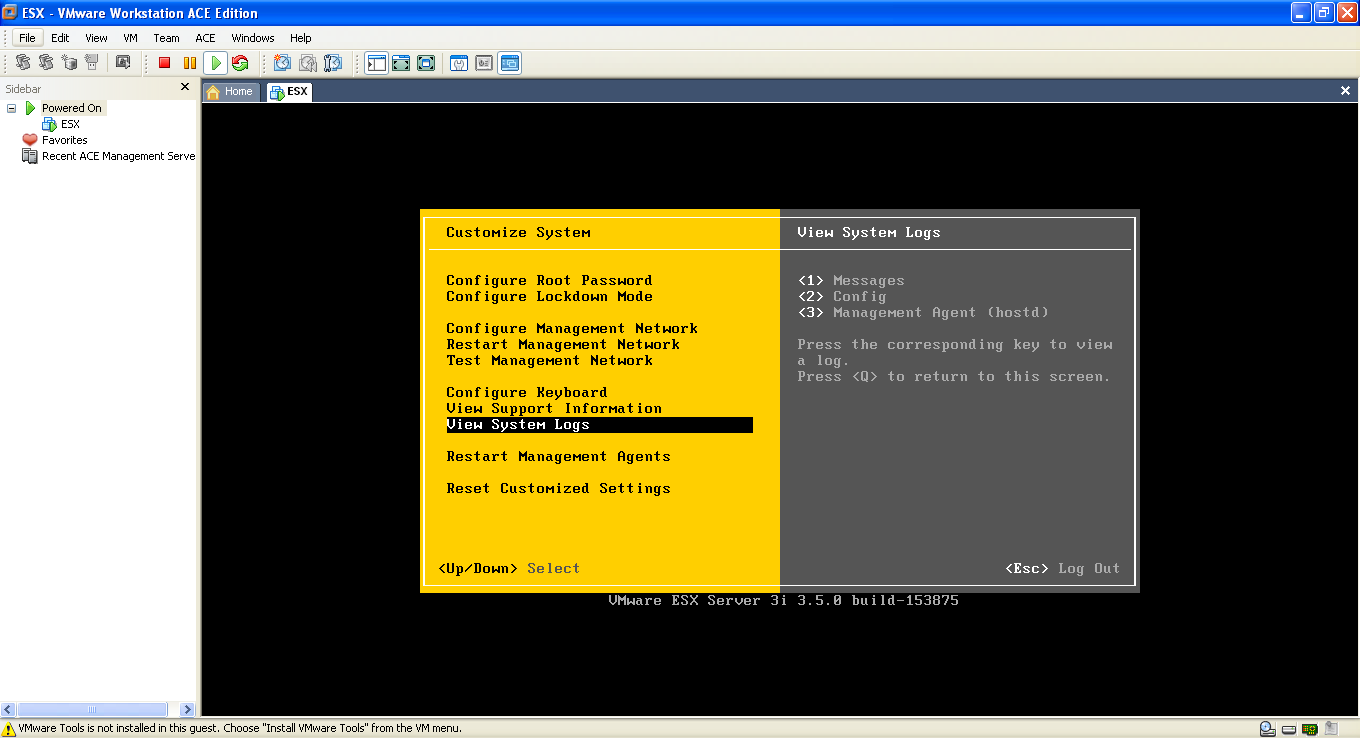Click <3> Management Agent (hostd) entry

click(923, 312)
